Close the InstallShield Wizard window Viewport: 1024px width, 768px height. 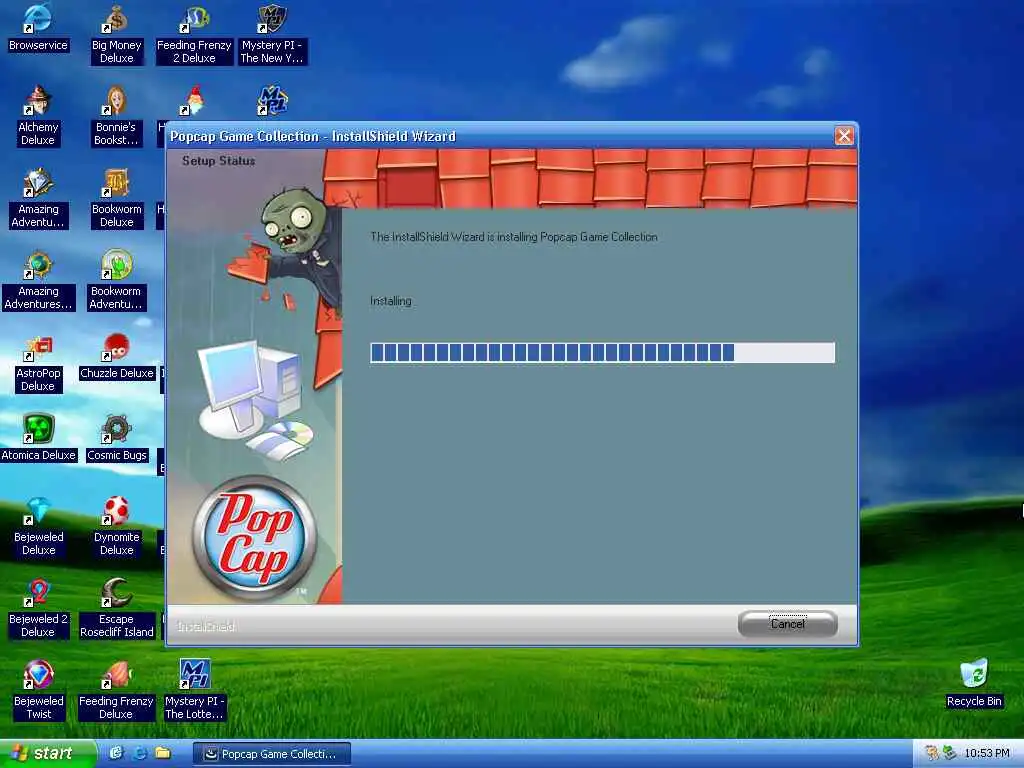844,136
